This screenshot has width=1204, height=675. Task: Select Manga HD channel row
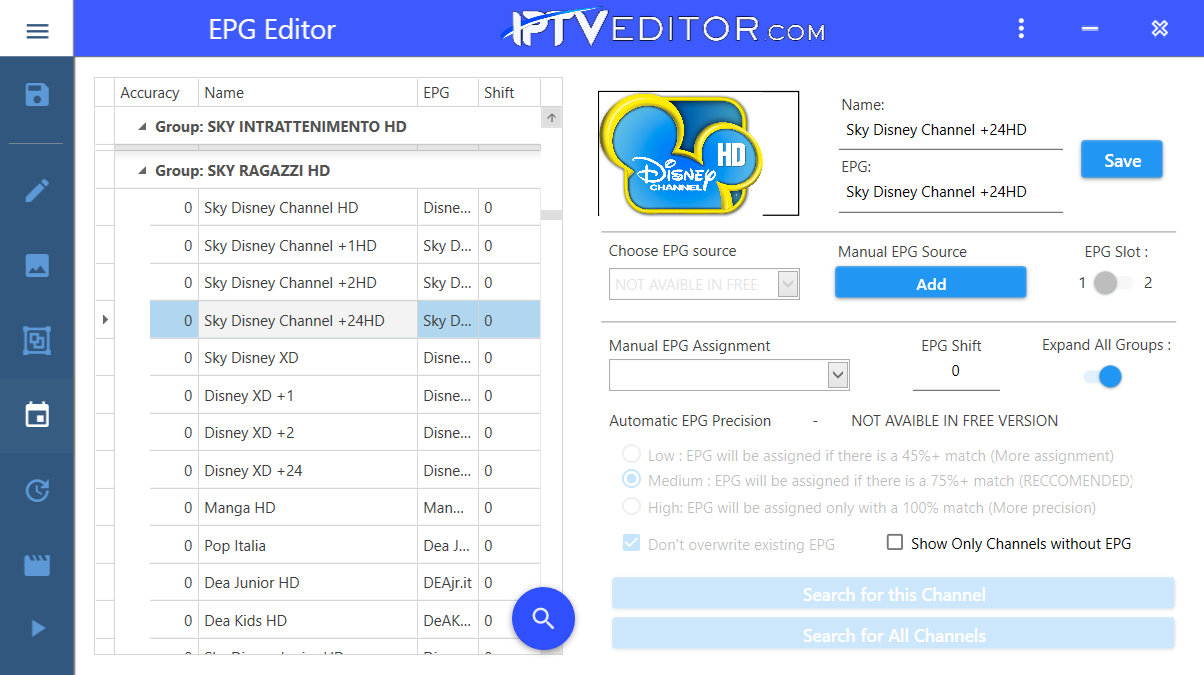pos(345,508)
